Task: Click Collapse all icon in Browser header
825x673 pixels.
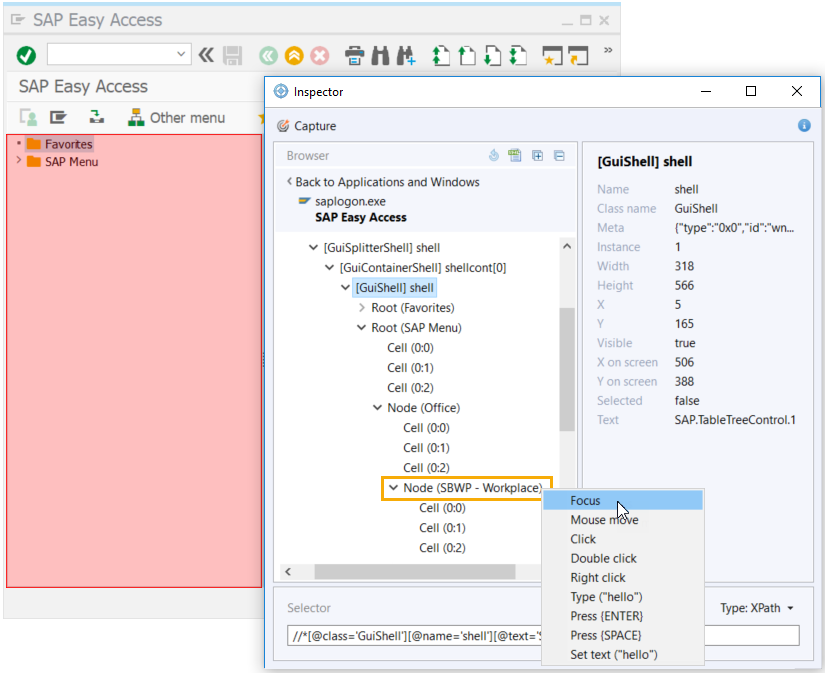Action: (559, 156)
